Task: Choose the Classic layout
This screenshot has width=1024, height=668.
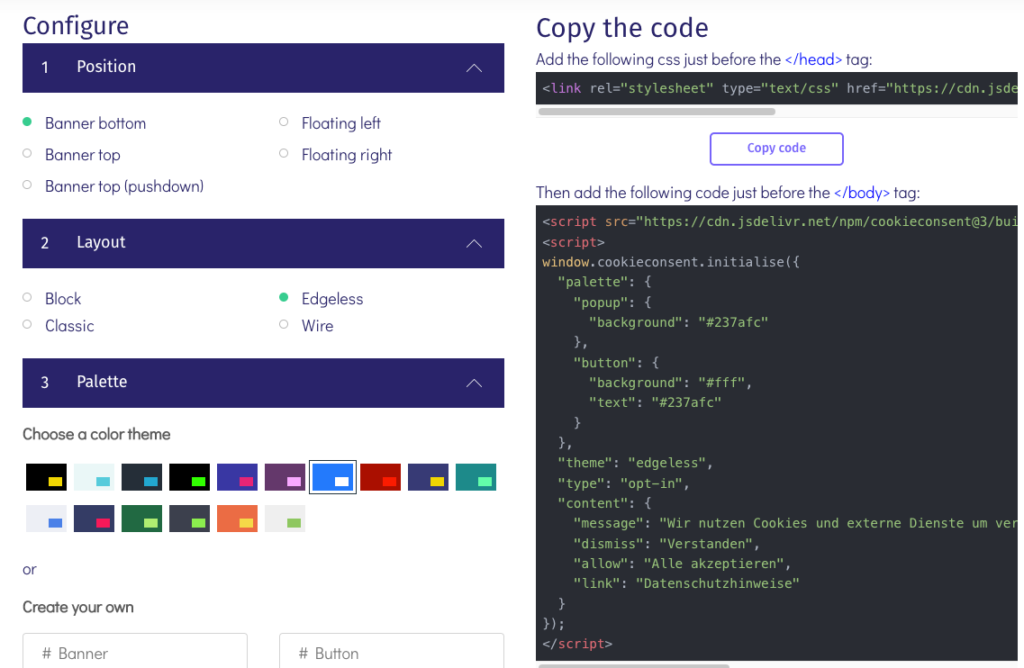Action: click(27, 324)
